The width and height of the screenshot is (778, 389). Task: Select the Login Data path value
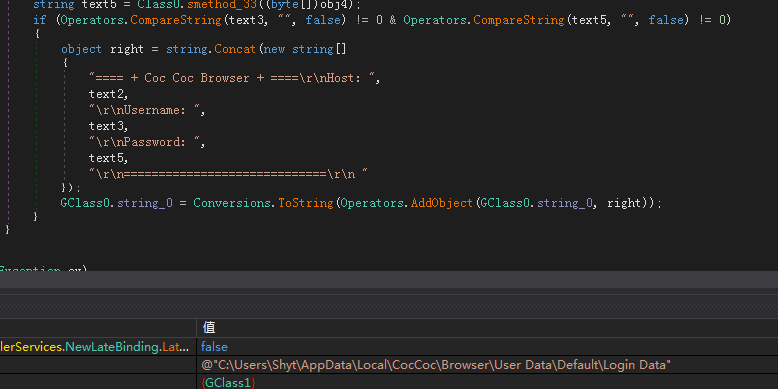click(436, 365)
